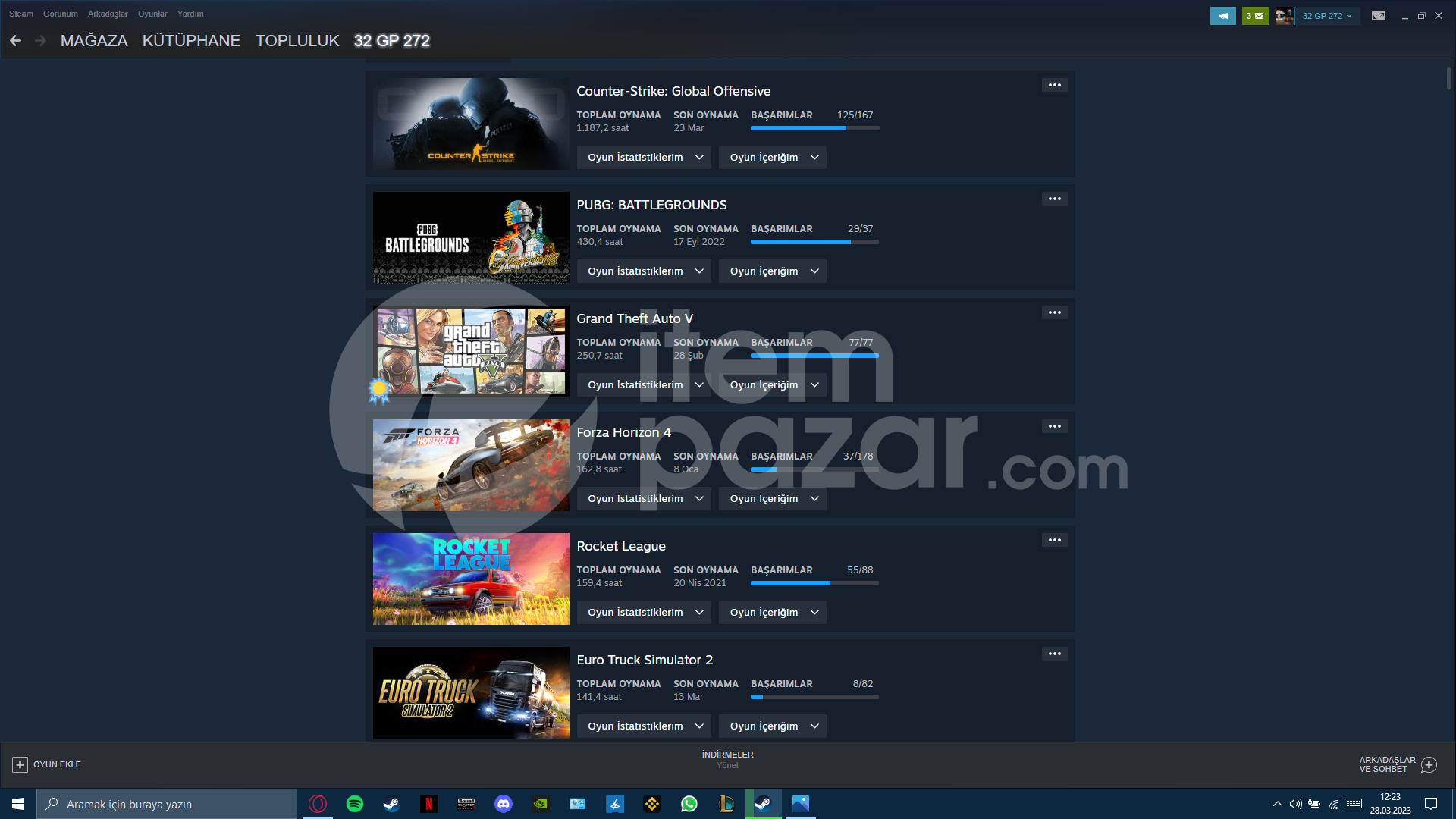The image size is (1456, 819).
Task: Expand Oyun İstatistiklerim for Counter-Strike
Action: 644,158
